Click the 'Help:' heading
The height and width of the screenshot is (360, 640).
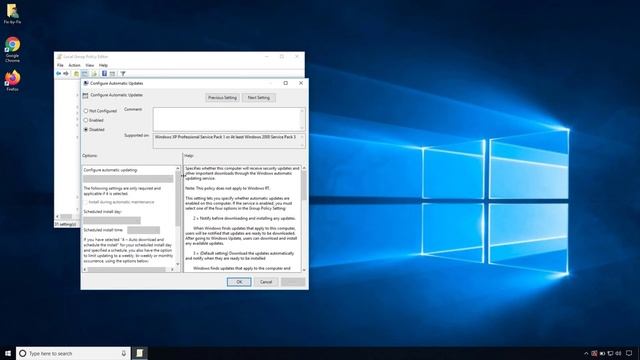coord(189,156)
